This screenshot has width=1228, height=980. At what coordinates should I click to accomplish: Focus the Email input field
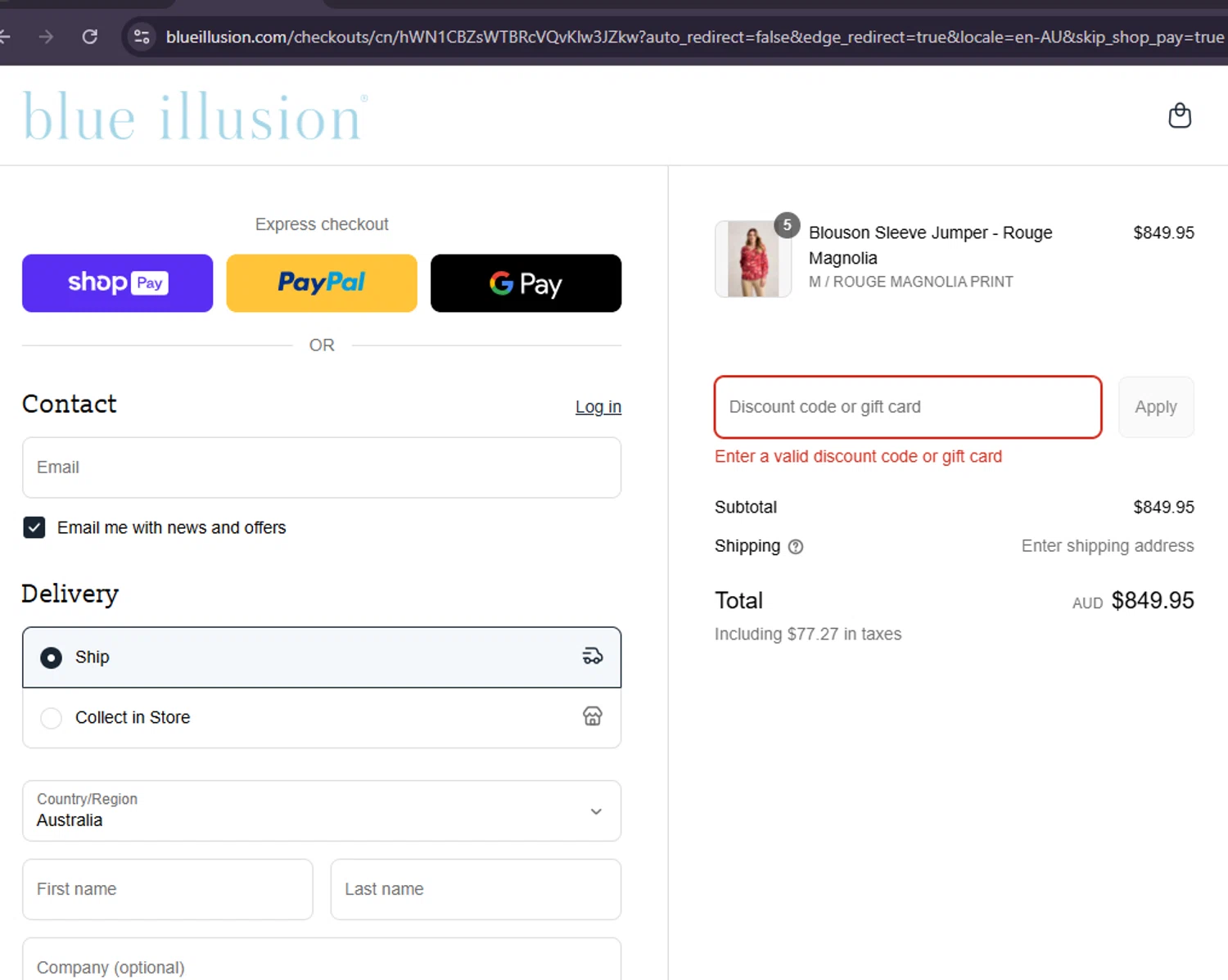[322, 467]
